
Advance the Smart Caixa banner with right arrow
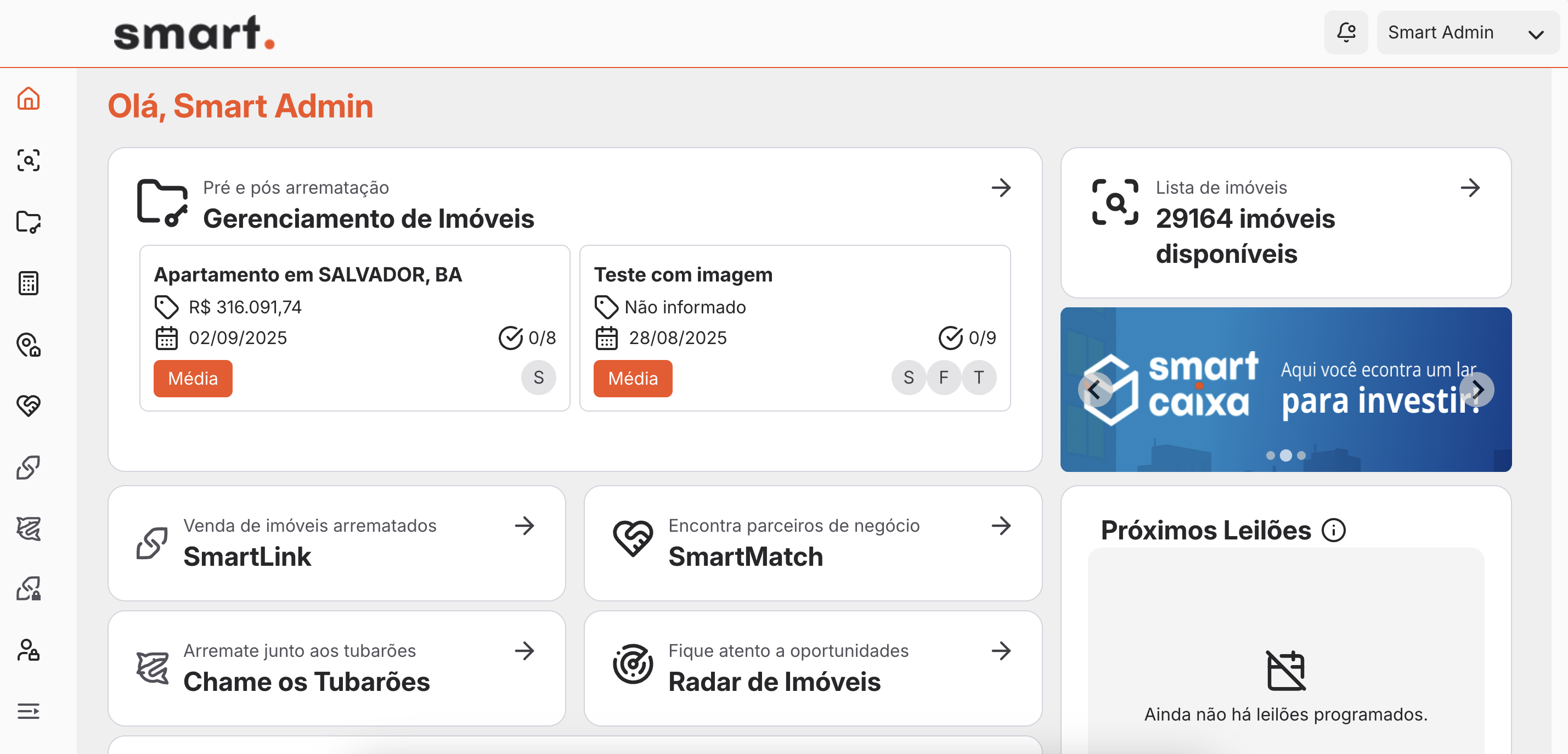(x=1477, y=389)
